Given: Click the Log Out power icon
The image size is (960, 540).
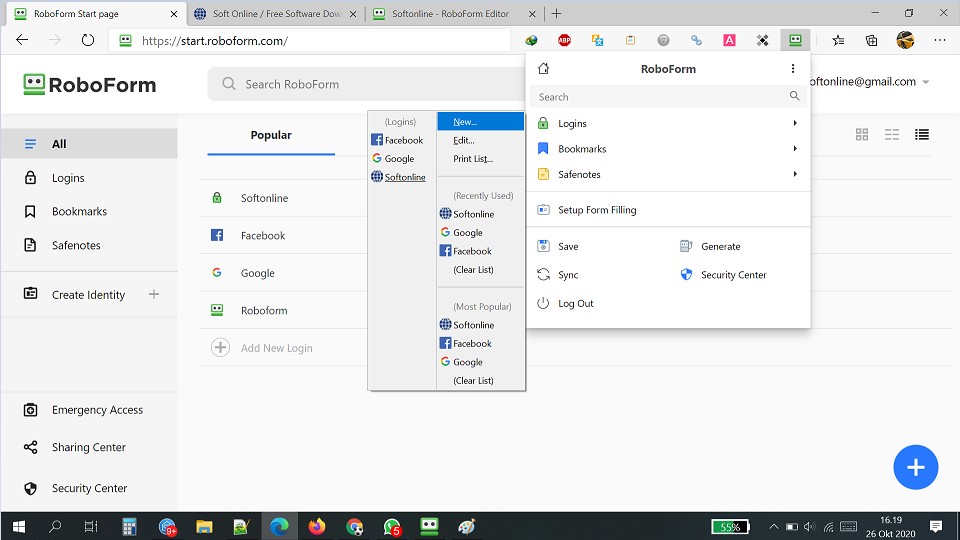Looking at the screenshot, I should tap(543, 303).
